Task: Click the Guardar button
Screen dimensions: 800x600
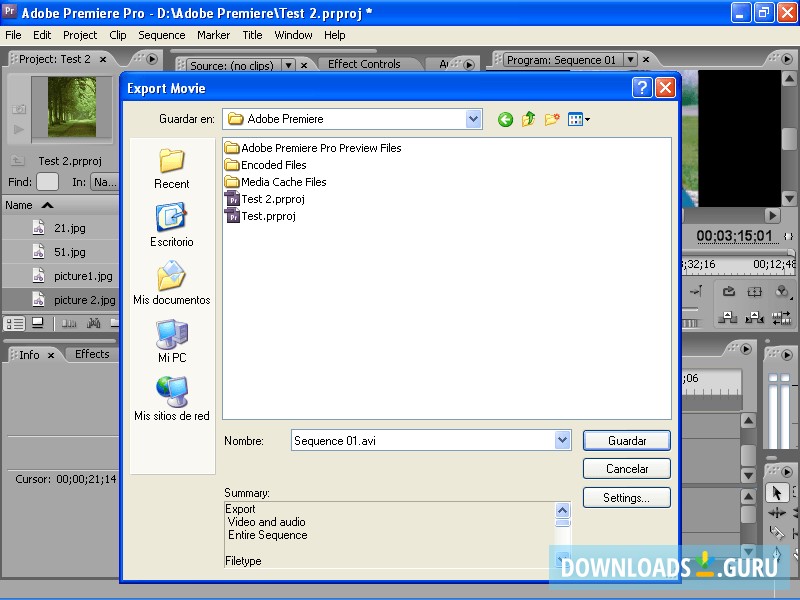Action: point(627,441)
